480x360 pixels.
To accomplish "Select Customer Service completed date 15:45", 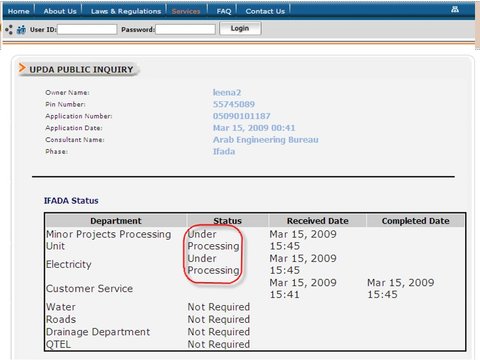I will point(401,288).
